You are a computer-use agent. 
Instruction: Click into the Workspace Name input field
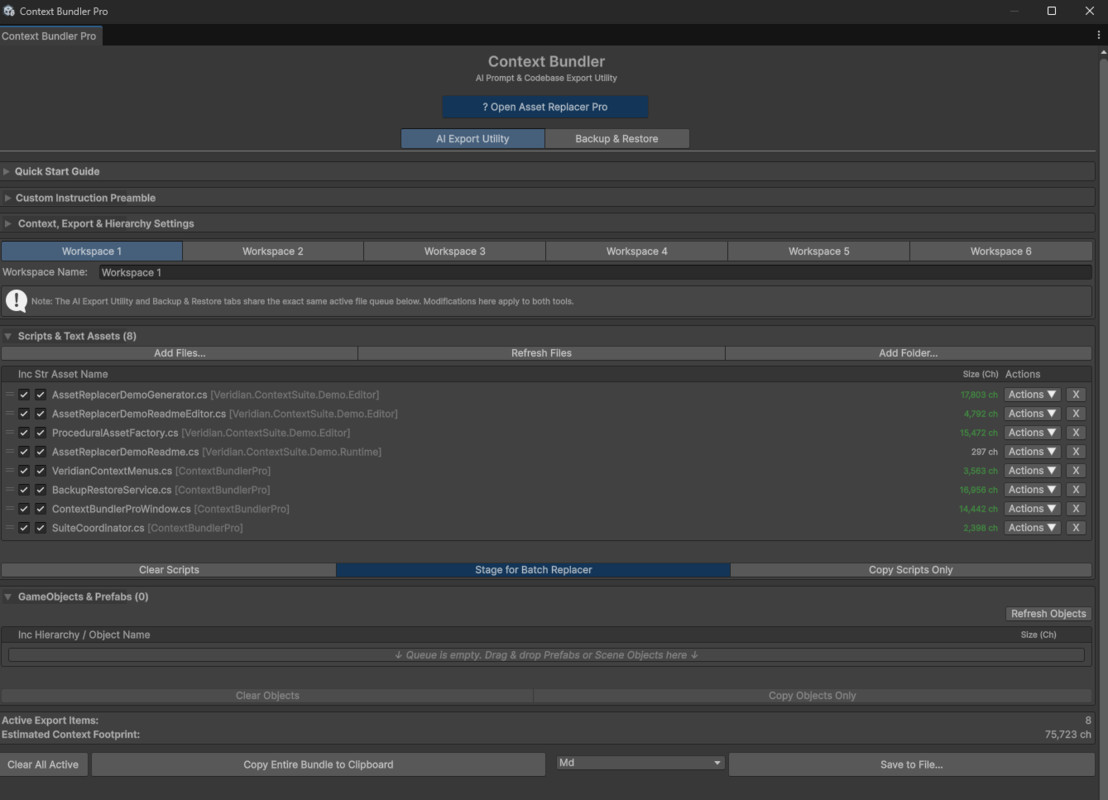tap(595, 272)
